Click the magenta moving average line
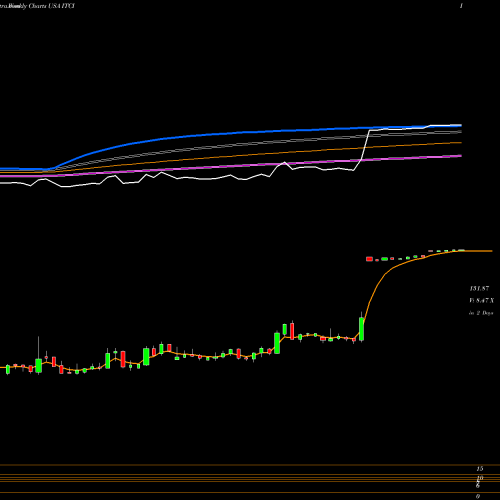The image size is (500, 500). coord(231,166)
